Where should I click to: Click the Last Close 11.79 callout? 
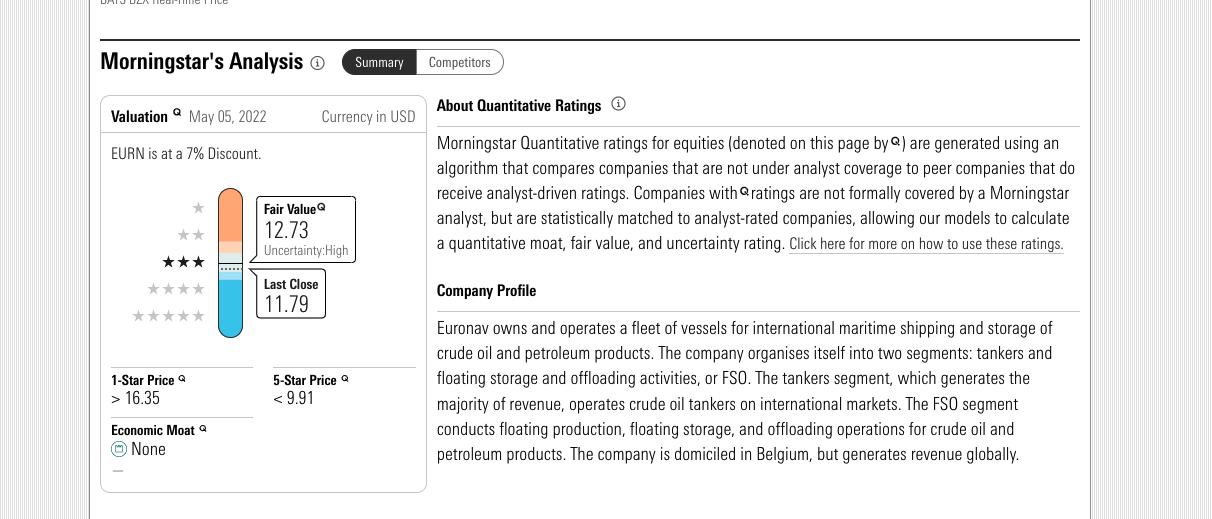coord(291,296)
